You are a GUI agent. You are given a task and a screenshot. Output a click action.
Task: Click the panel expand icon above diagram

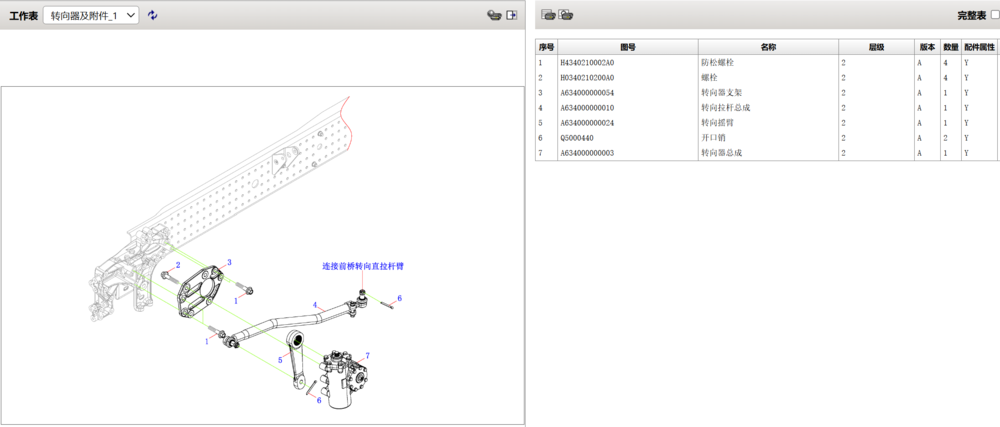512,15
